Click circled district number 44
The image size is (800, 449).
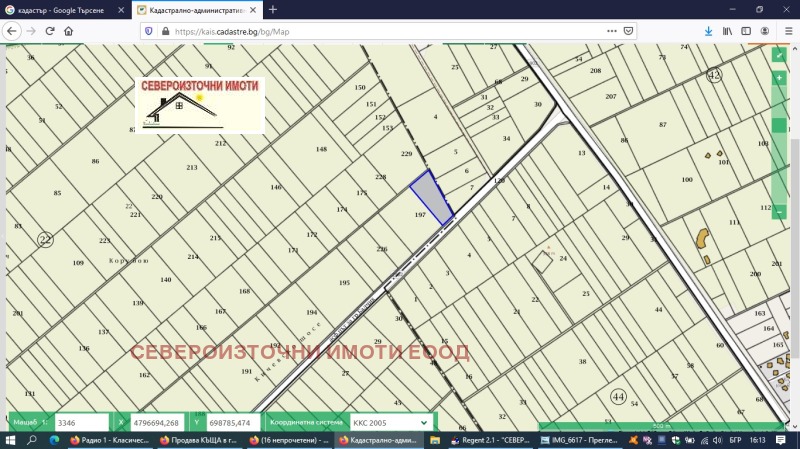pyautogui.click(x=618, y=396)
